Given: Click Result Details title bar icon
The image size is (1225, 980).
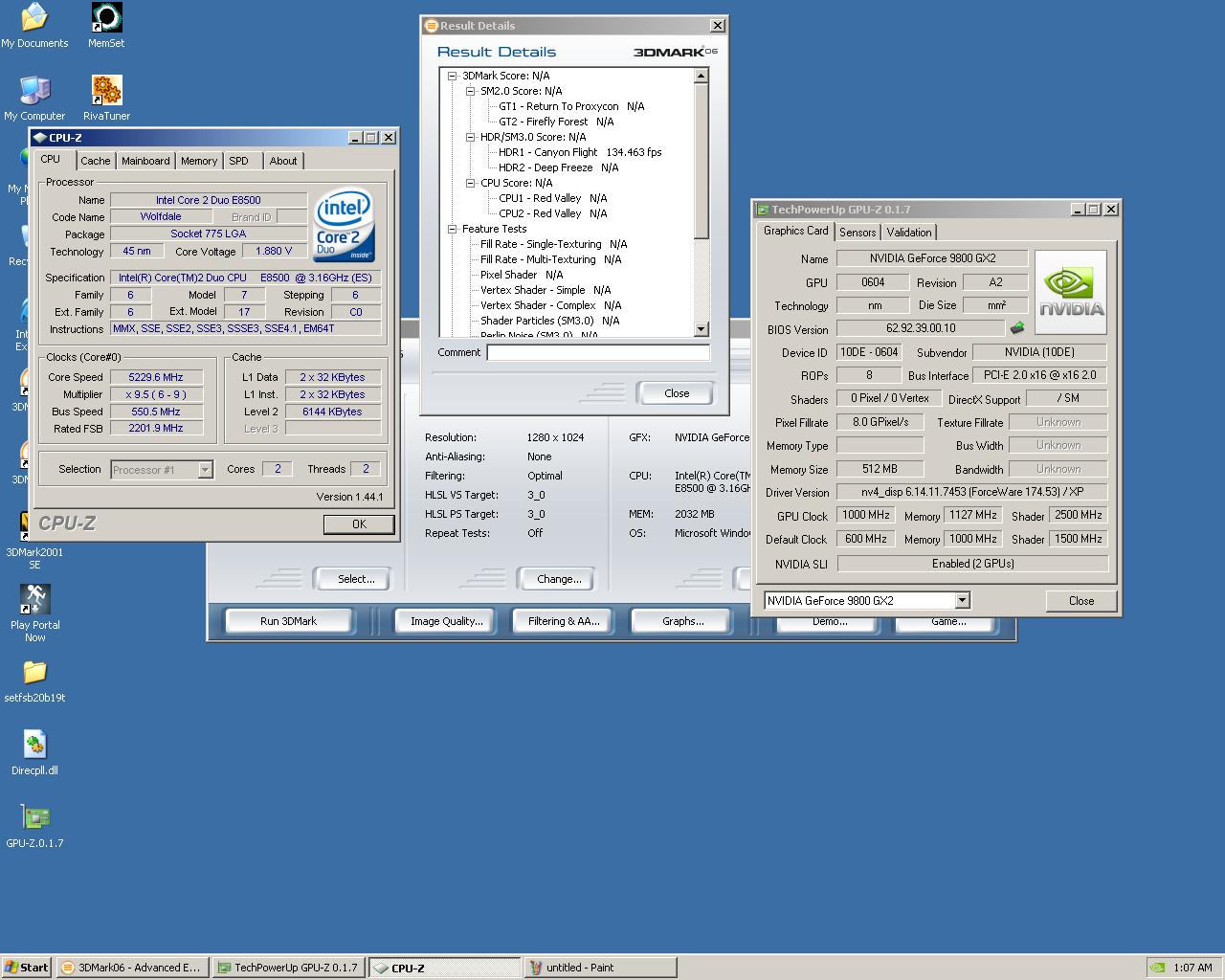Looking at the screenshot, I should pyautogui.click(x=431, y=26).
